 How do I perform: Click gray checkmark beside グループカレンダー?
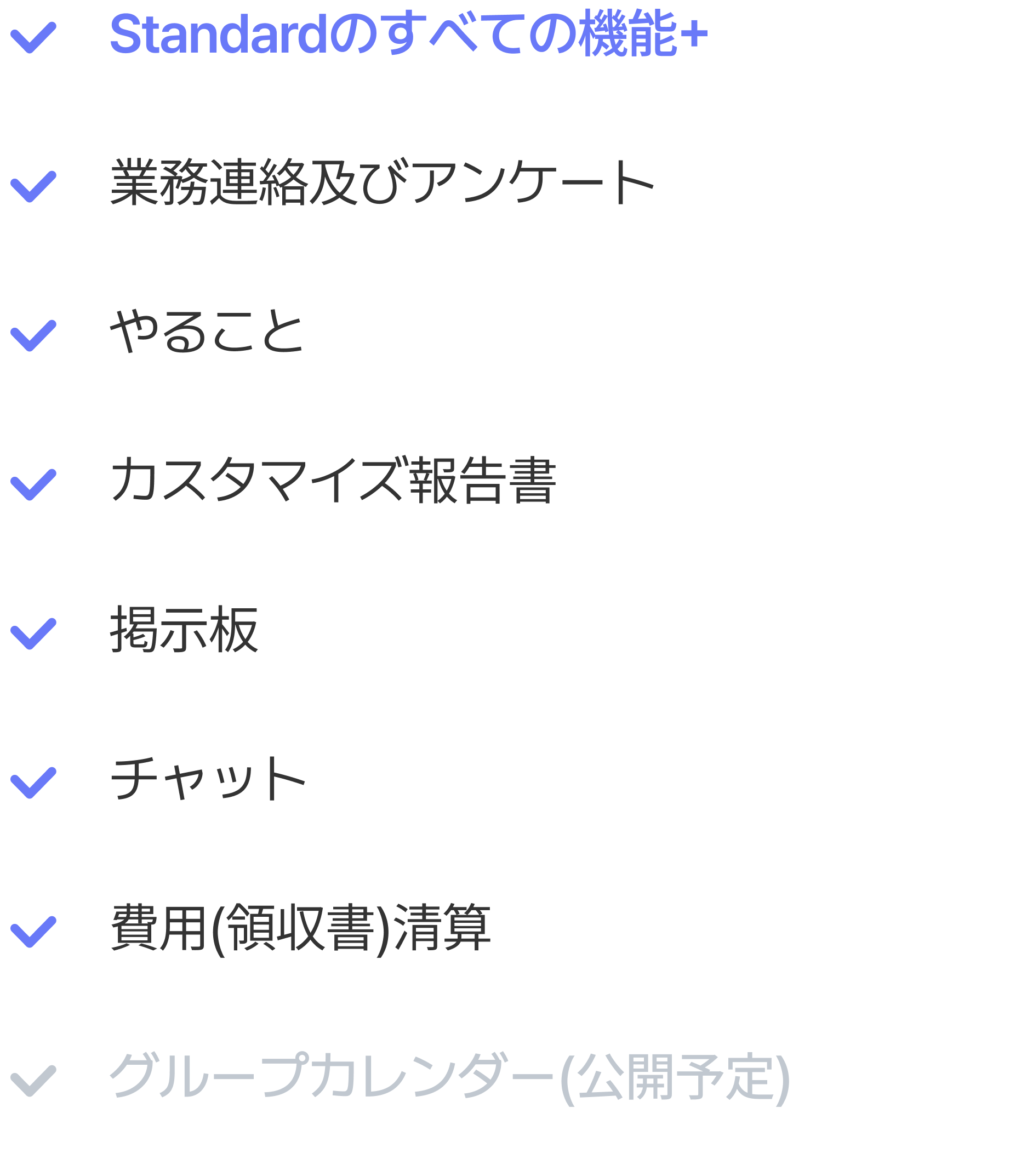coord(33,1081)
